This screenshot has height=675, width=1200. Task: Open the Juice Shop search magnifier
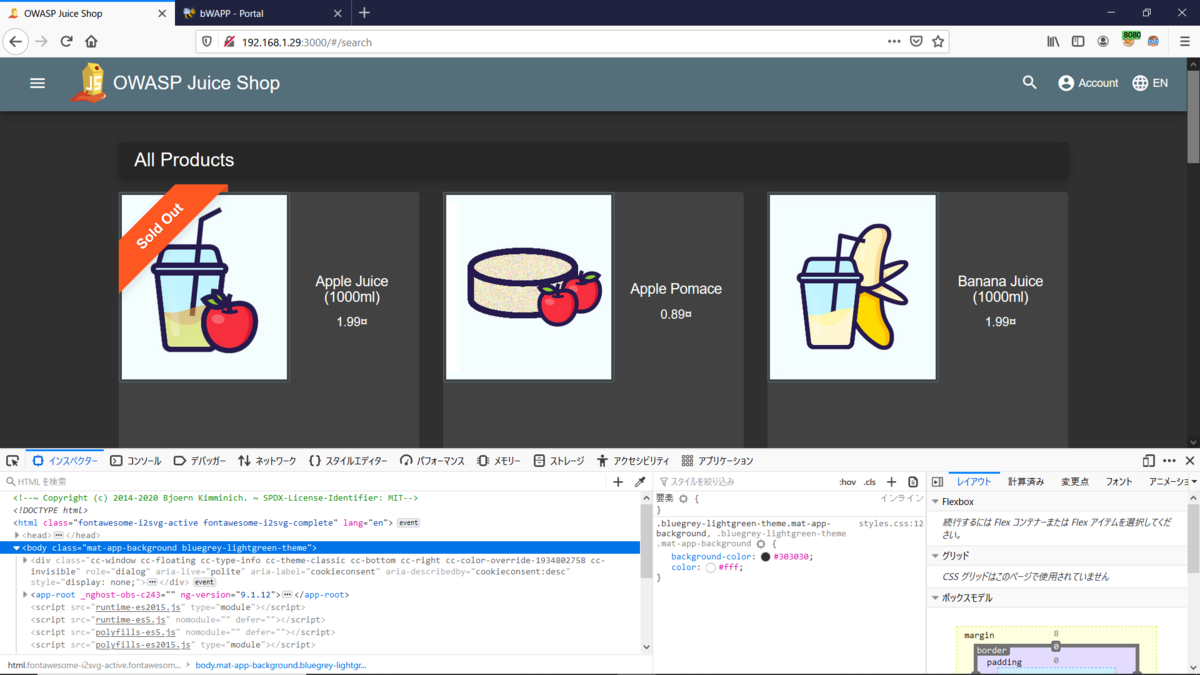point(1030,83)
